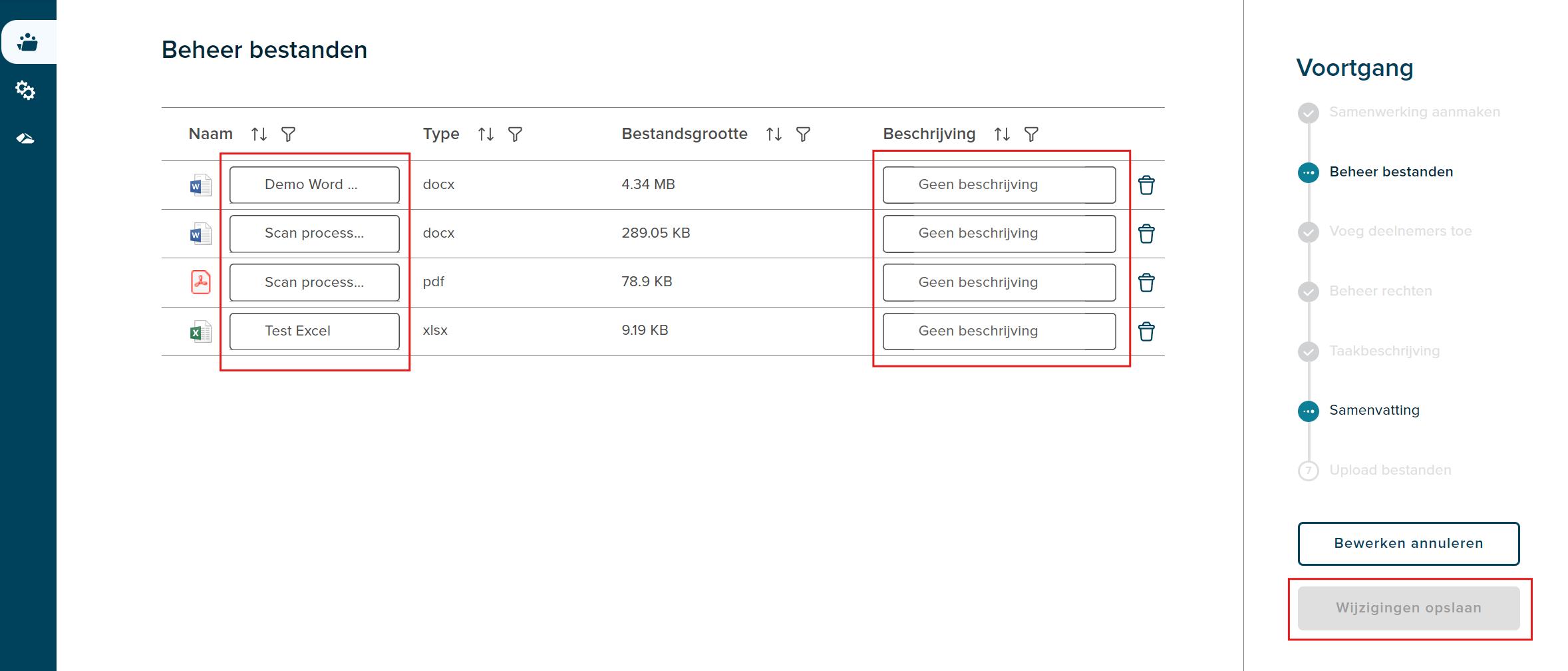This screenshot has height=671, width=1568.
Task: Edit description of the 289.05 KB docx file
Action: pos(999,234)
